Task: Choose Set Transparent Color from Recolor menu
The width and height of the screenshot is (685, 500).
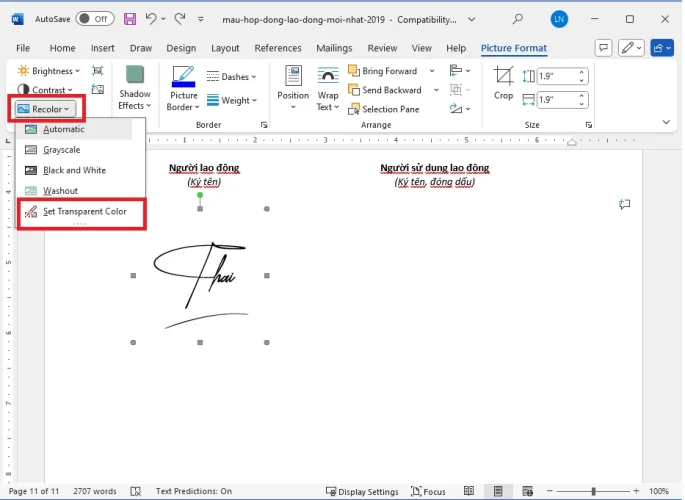Action: [84, 212]
